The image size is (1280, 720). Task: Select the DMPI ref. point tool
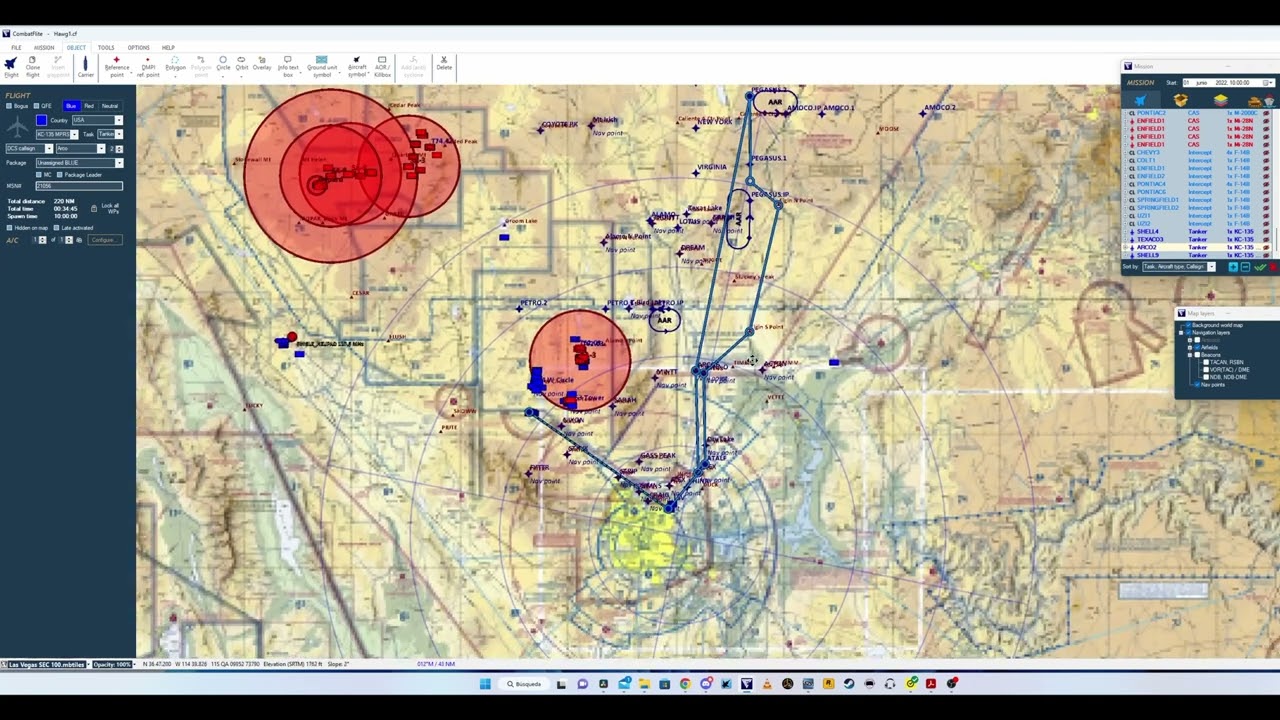click(x=147, y=67)
